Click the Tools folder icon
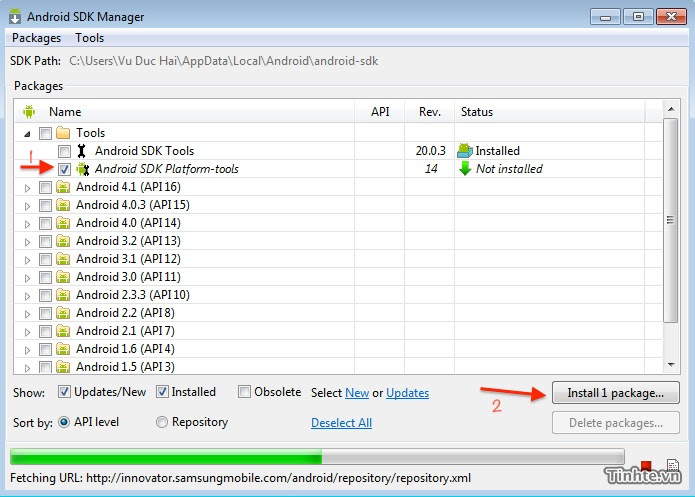The height and width of the screenshot is (497, 695). click(x=63, y=133)
